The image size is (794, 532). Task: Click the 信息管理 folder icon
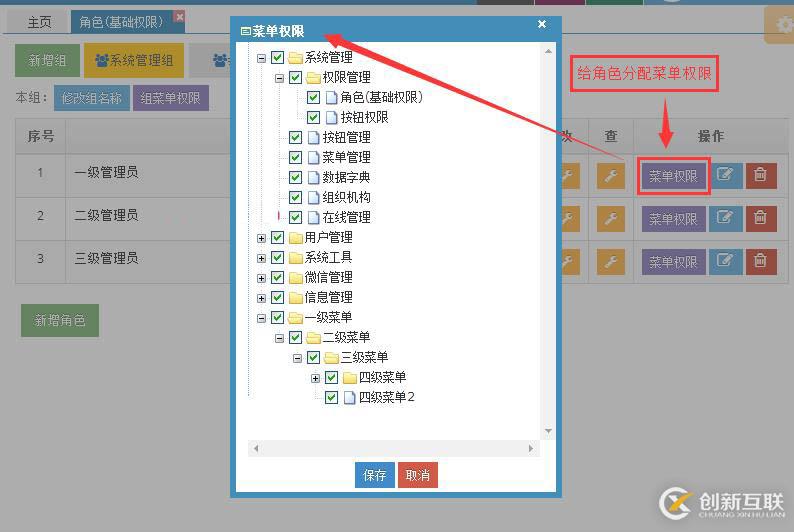(295, 298)
